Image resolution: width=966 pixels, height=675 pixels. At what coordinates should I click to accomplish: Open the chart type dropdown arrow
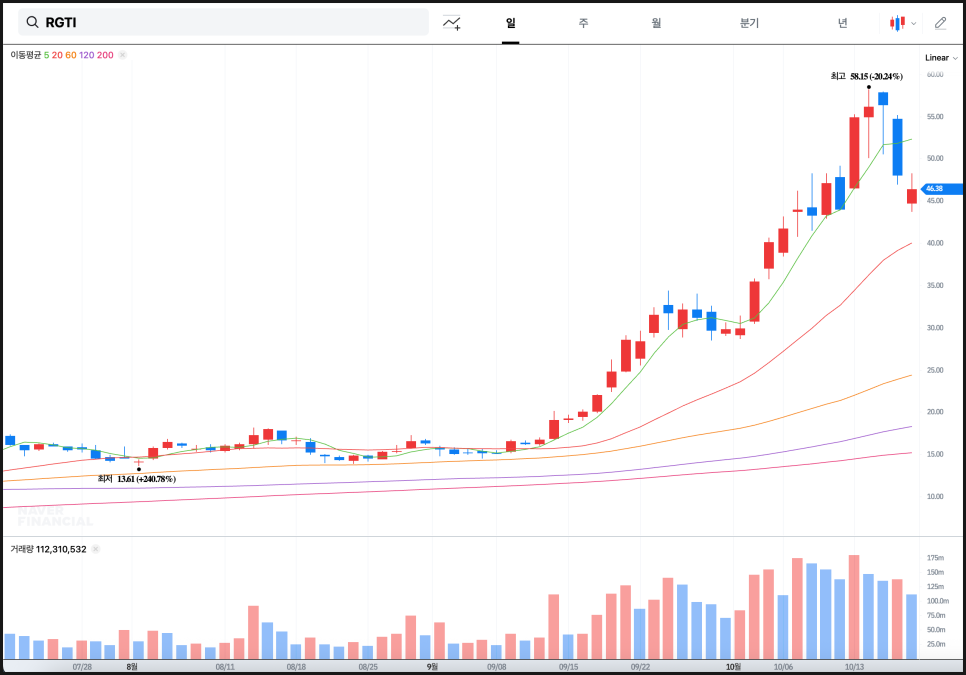pyautogui.click(x=914, y=23)
